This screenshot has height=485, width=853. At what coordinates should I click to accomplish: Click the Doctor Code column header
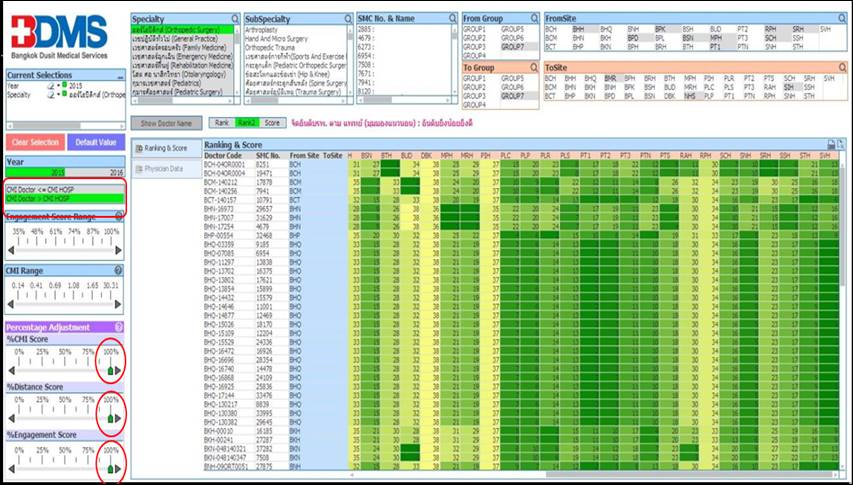(223, 156)
